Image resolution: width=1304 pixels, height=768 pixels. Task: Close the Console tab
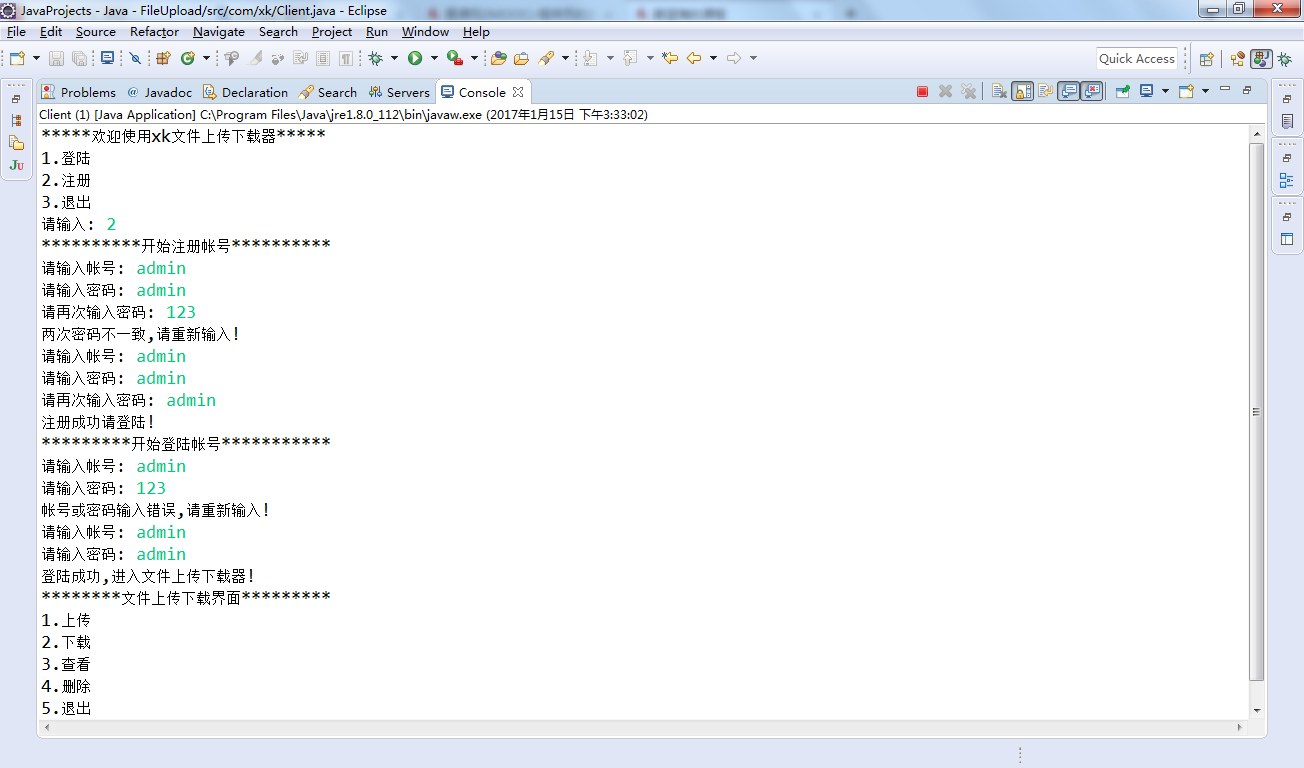click(x=518, y=92)
